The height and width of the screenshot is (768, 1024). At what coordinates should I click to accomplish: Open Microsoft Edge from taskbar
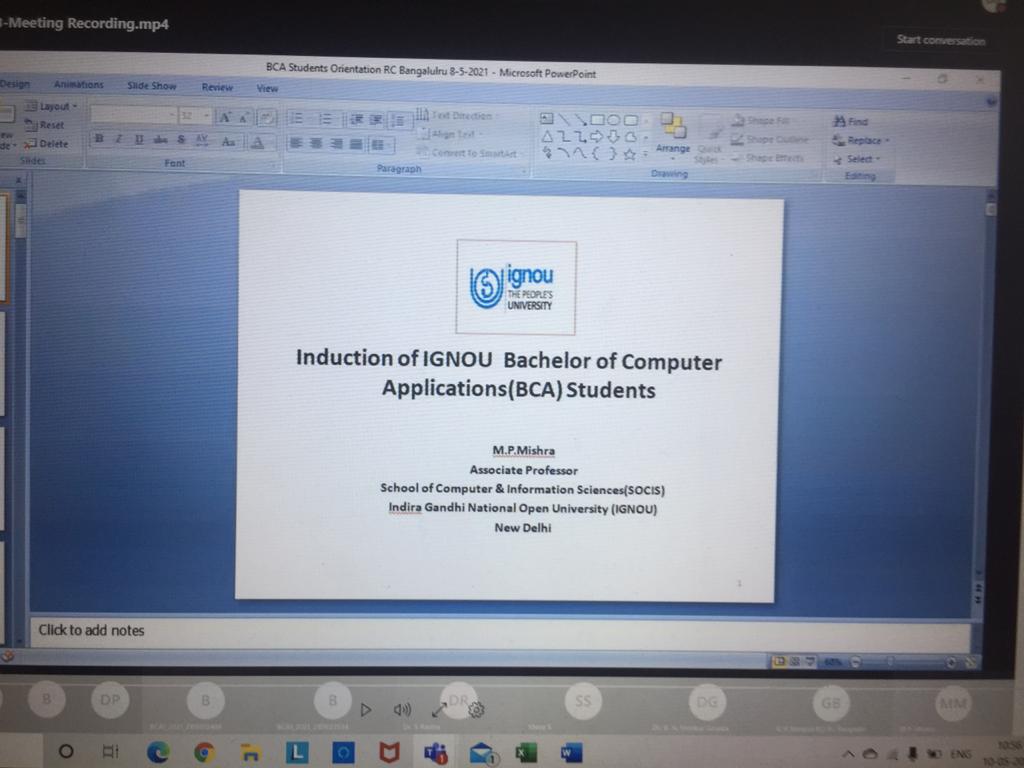[158, 752]
